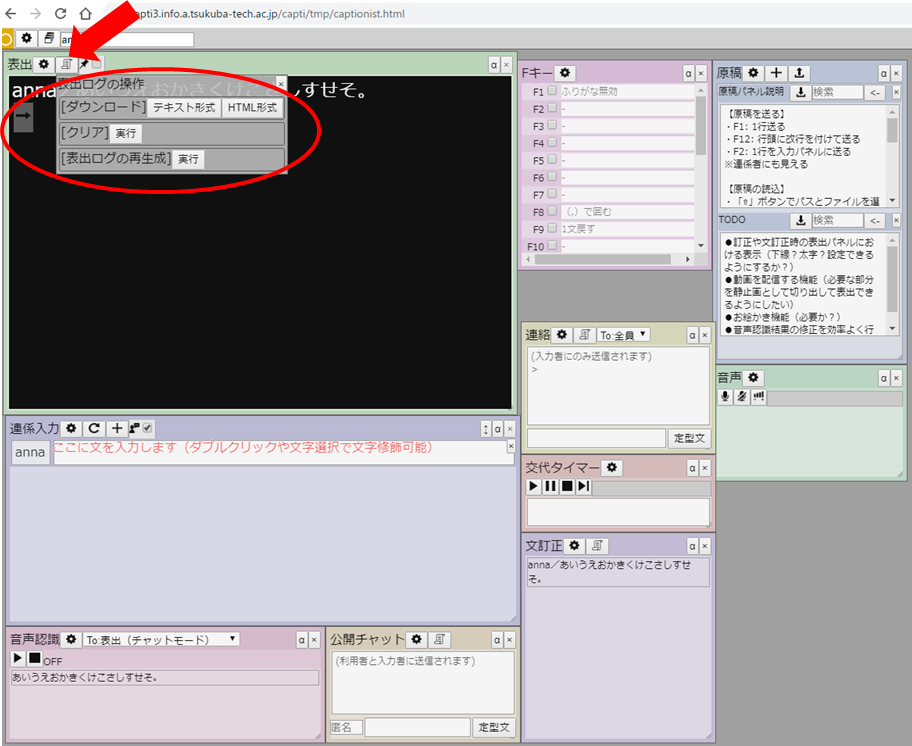
Task: Tick the F3 row checkbox
Action: pyautogui.click(x=552, y=125)
